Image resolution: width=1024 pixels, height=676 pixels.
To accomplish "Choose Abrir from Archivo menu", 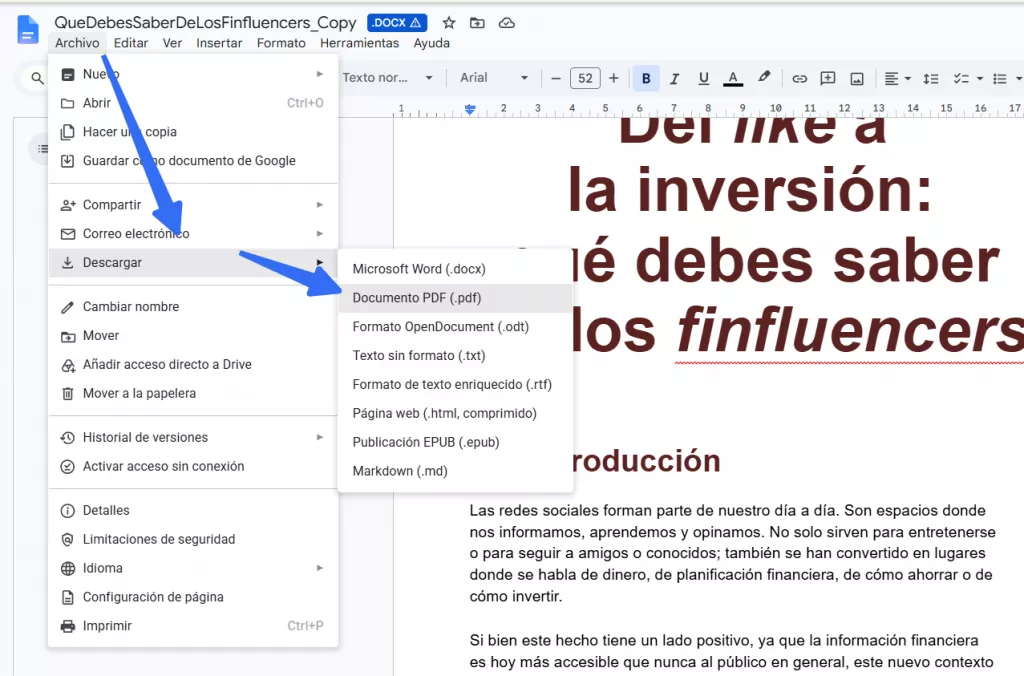I will (193, 103).
